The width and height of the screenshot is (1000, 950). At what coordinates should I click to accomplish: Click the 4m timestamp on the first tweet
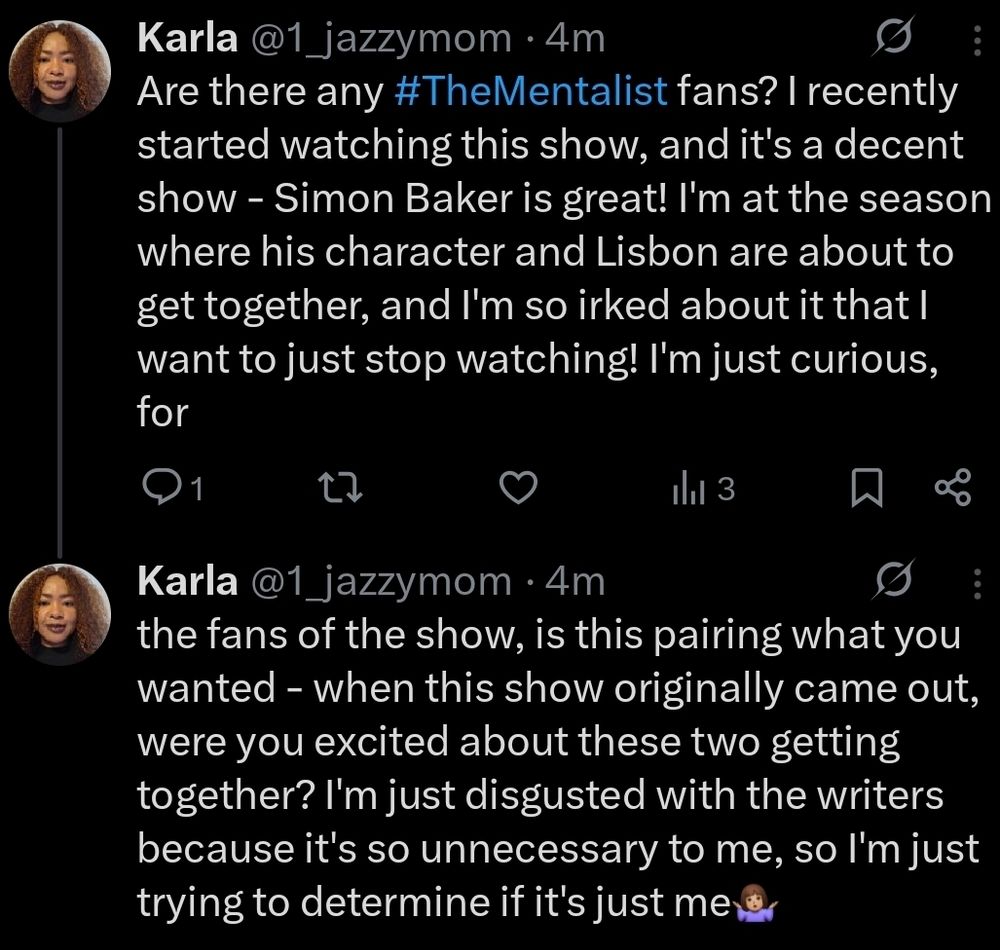577,38
